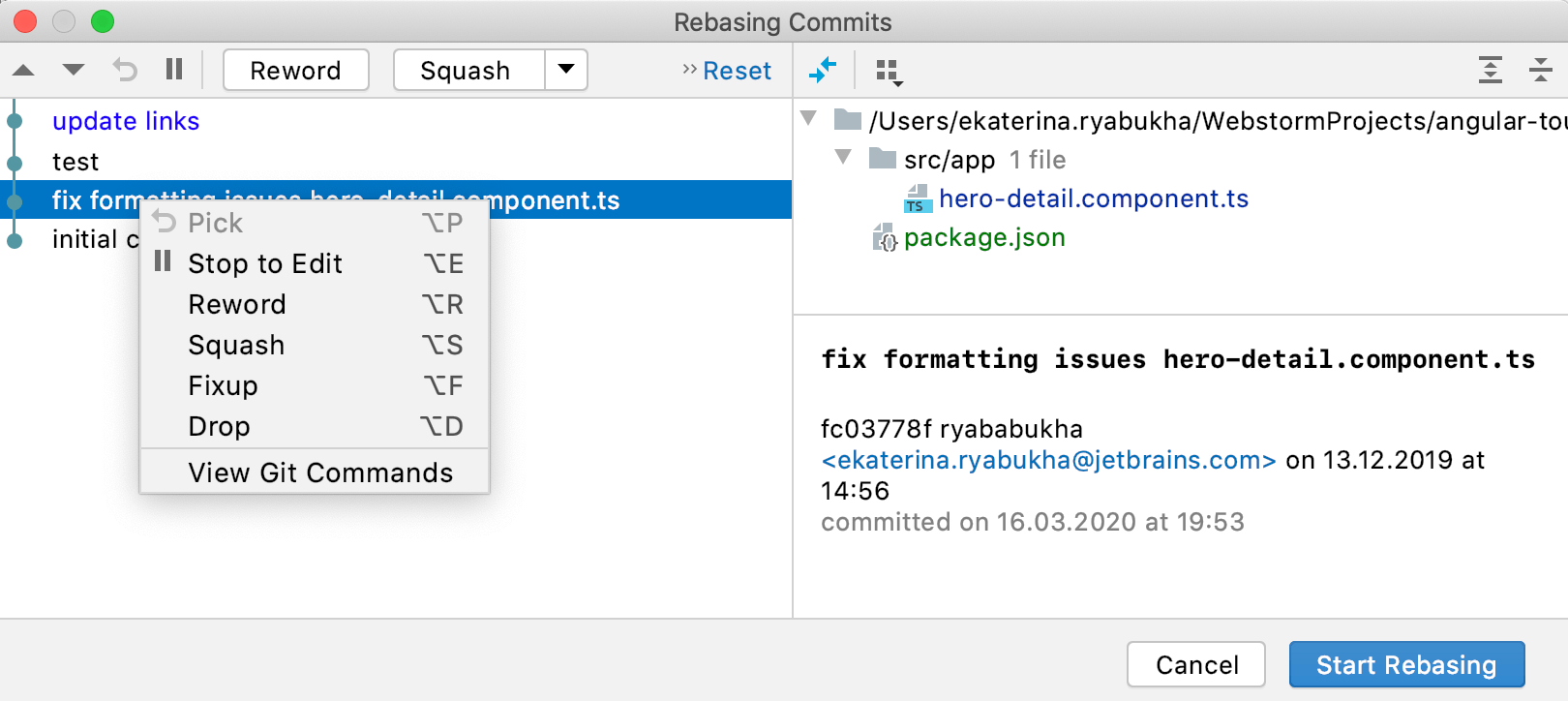This screenshot has height=701, width=1568.
Task: Collapse the /Users/ekaterina.ryabukha root folder node
Action: [809, 119]
